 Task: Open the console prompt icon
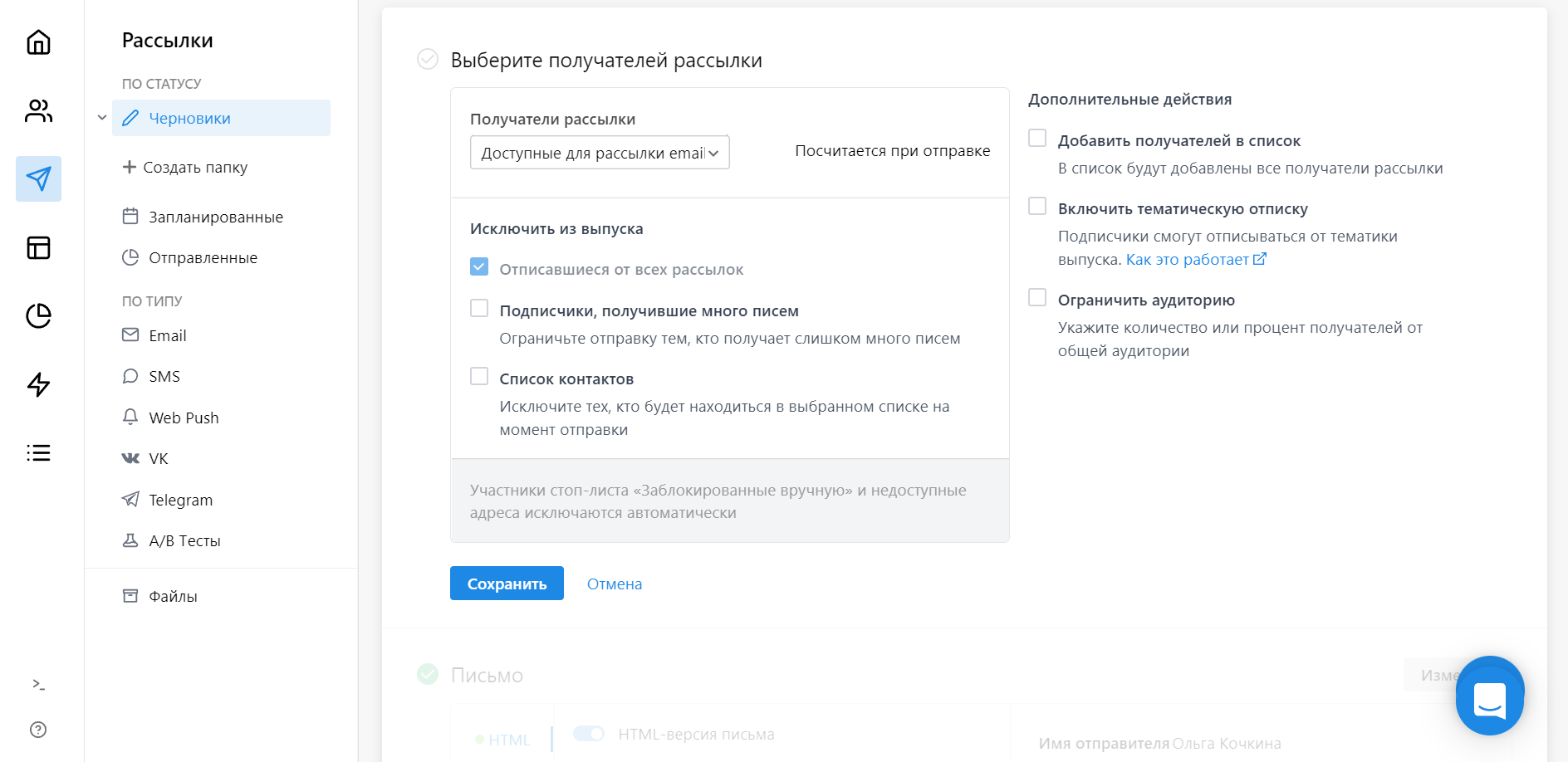coord(38,684)
